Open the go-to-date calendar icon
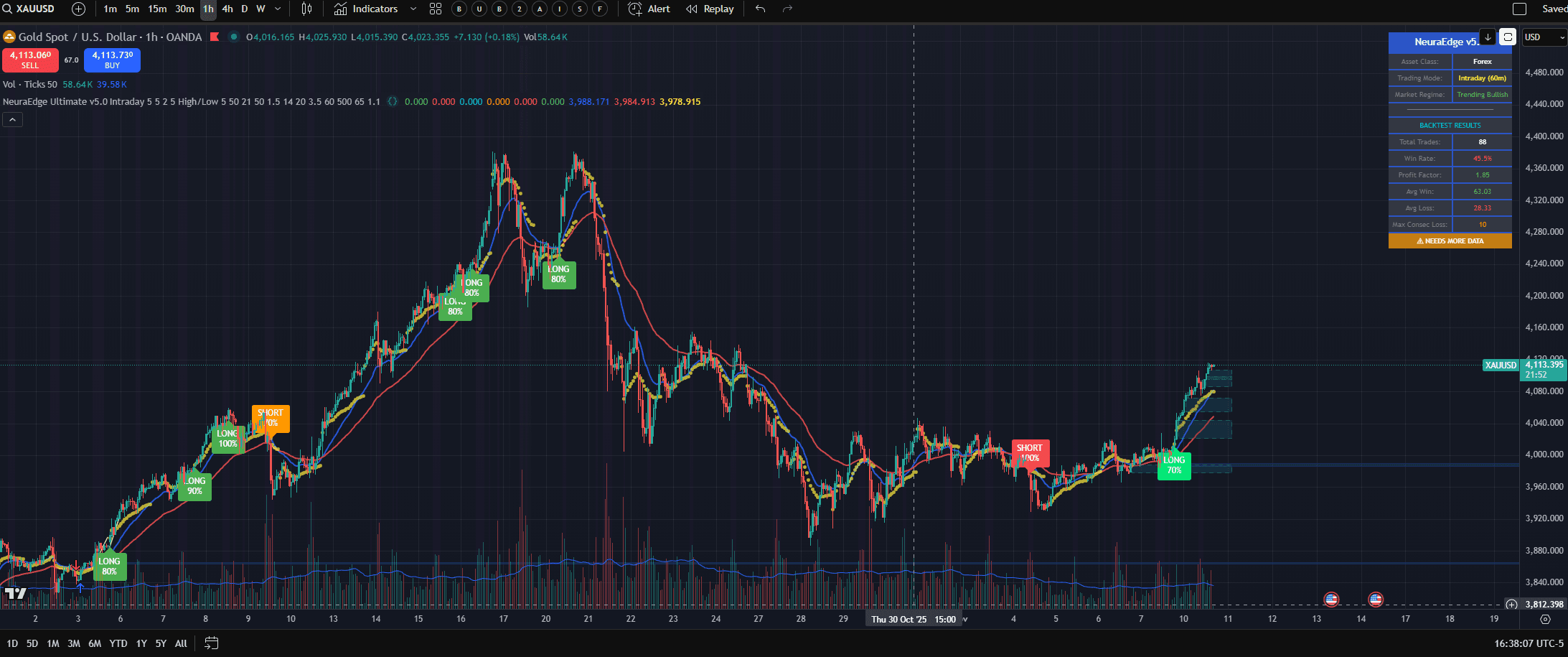The height and width of the screenshot is (657, 1568). (211, 643)
